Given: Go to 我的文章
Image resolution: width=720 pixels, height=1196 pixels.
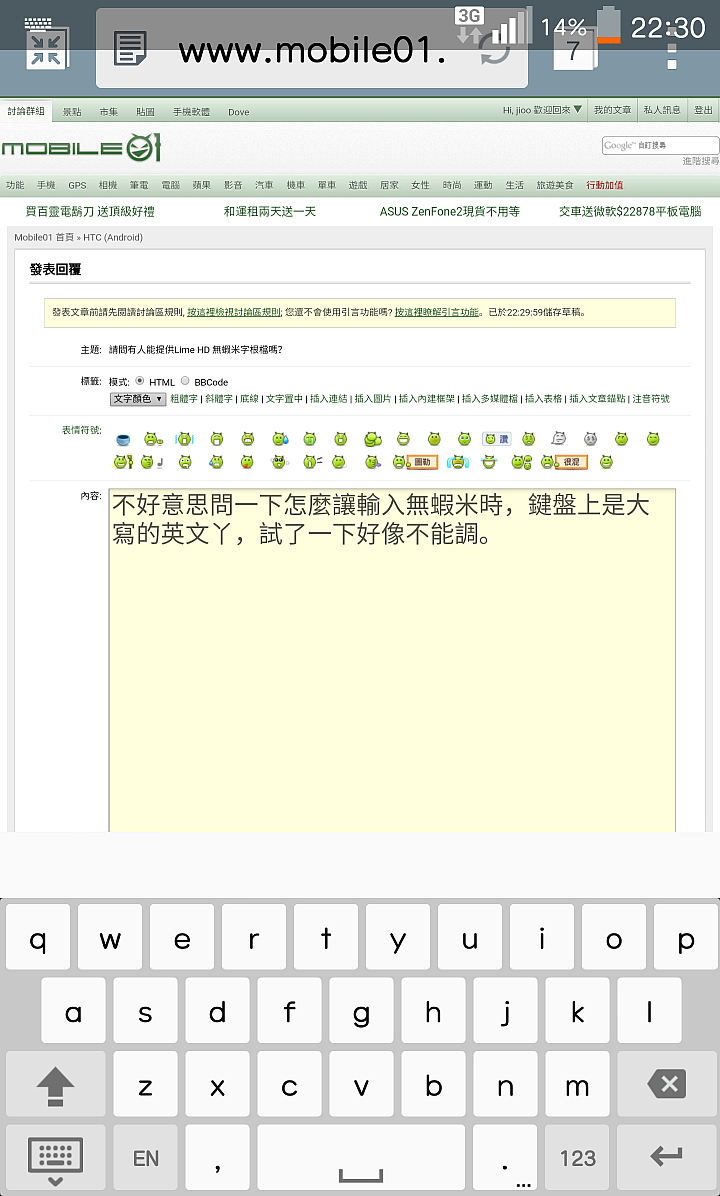Looking at the screenshot, I should coord(612,110).
